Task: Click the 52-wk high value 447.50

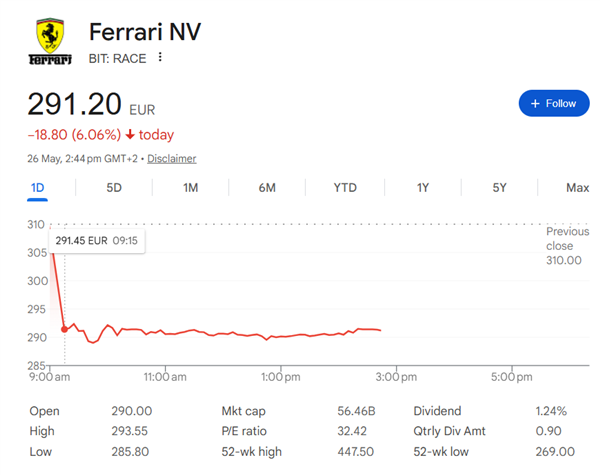Action: pyautogui.click(x=355, y=452)
